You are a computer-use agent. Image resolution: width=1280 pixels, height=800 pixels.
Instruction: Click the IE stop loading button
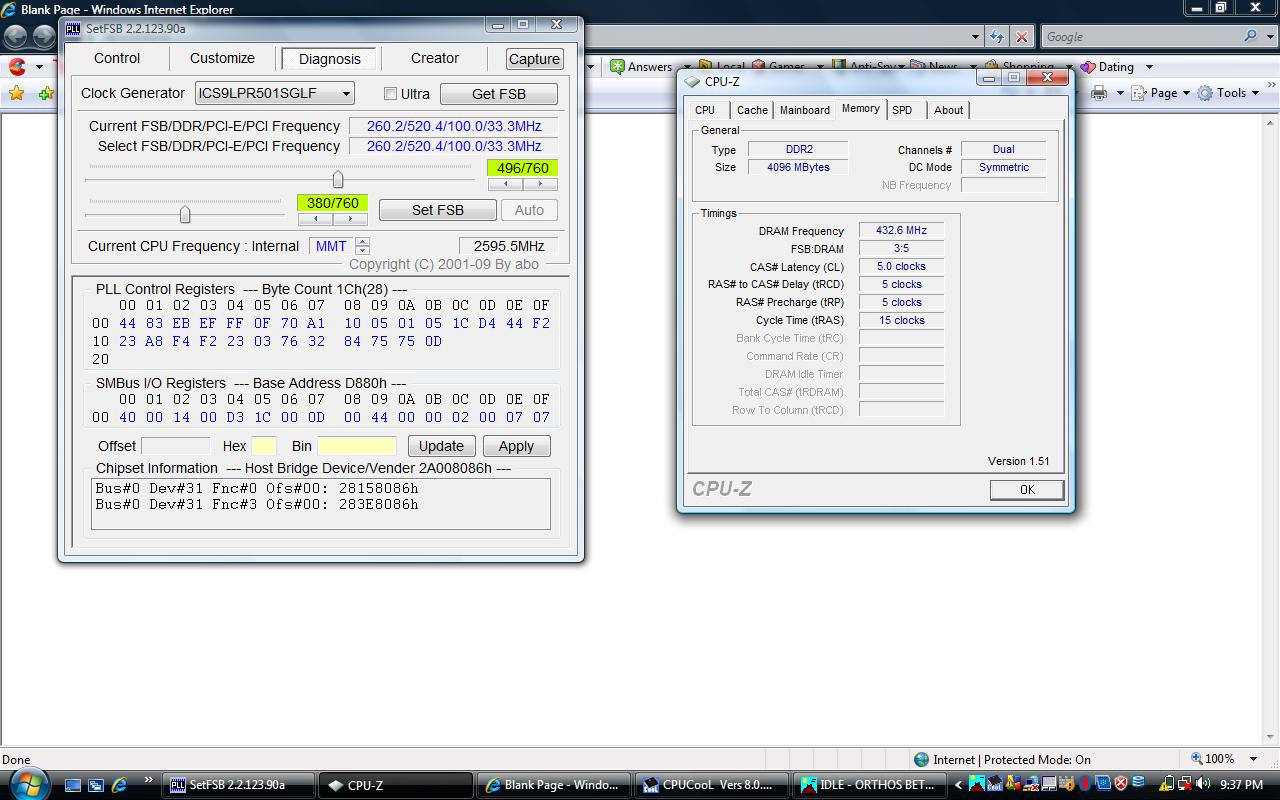(x=1021, y=37)
